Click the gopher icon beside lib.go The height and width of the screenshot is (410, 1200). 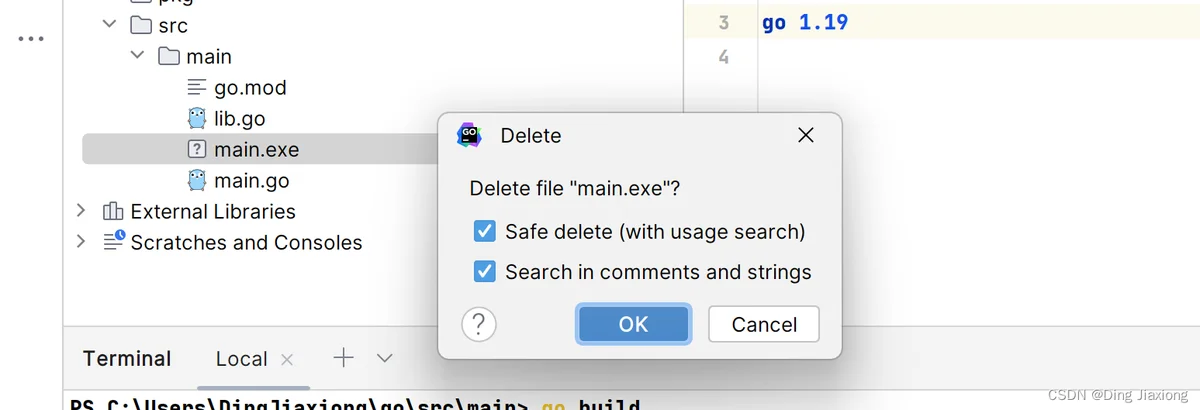pyautogui.click(x=197, y=118)
